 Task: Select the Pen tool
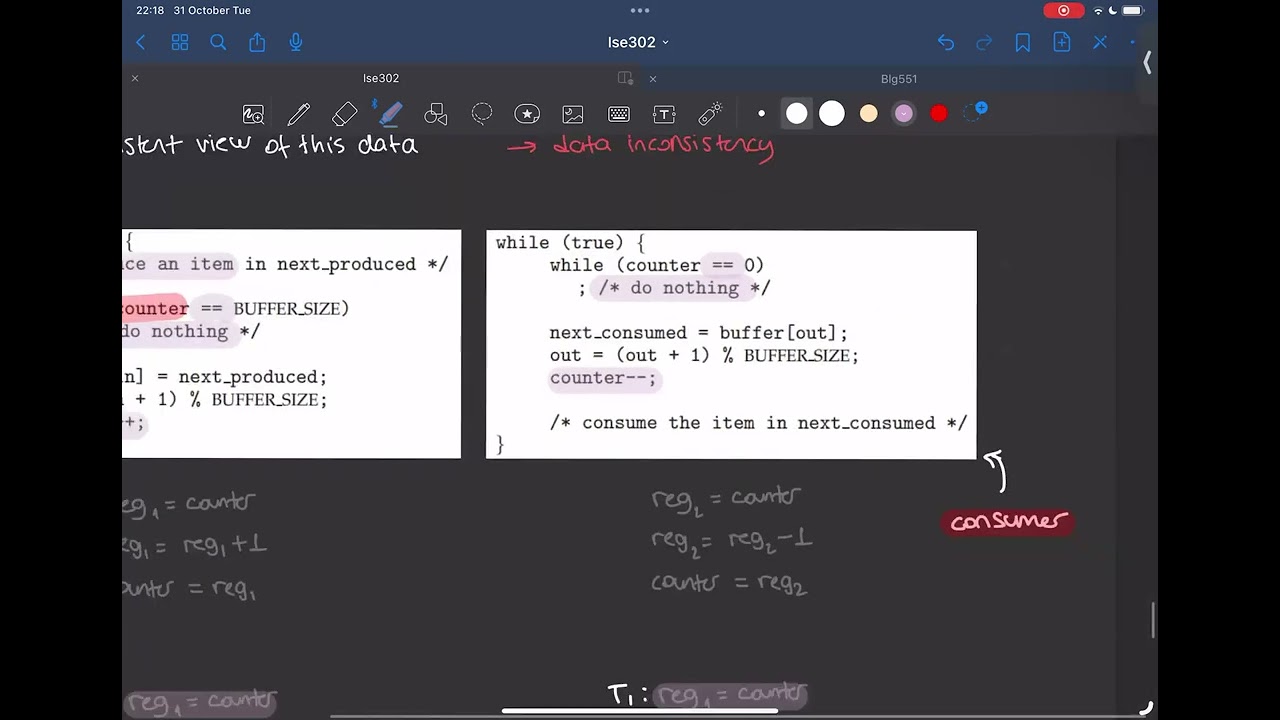coord(298,114)
